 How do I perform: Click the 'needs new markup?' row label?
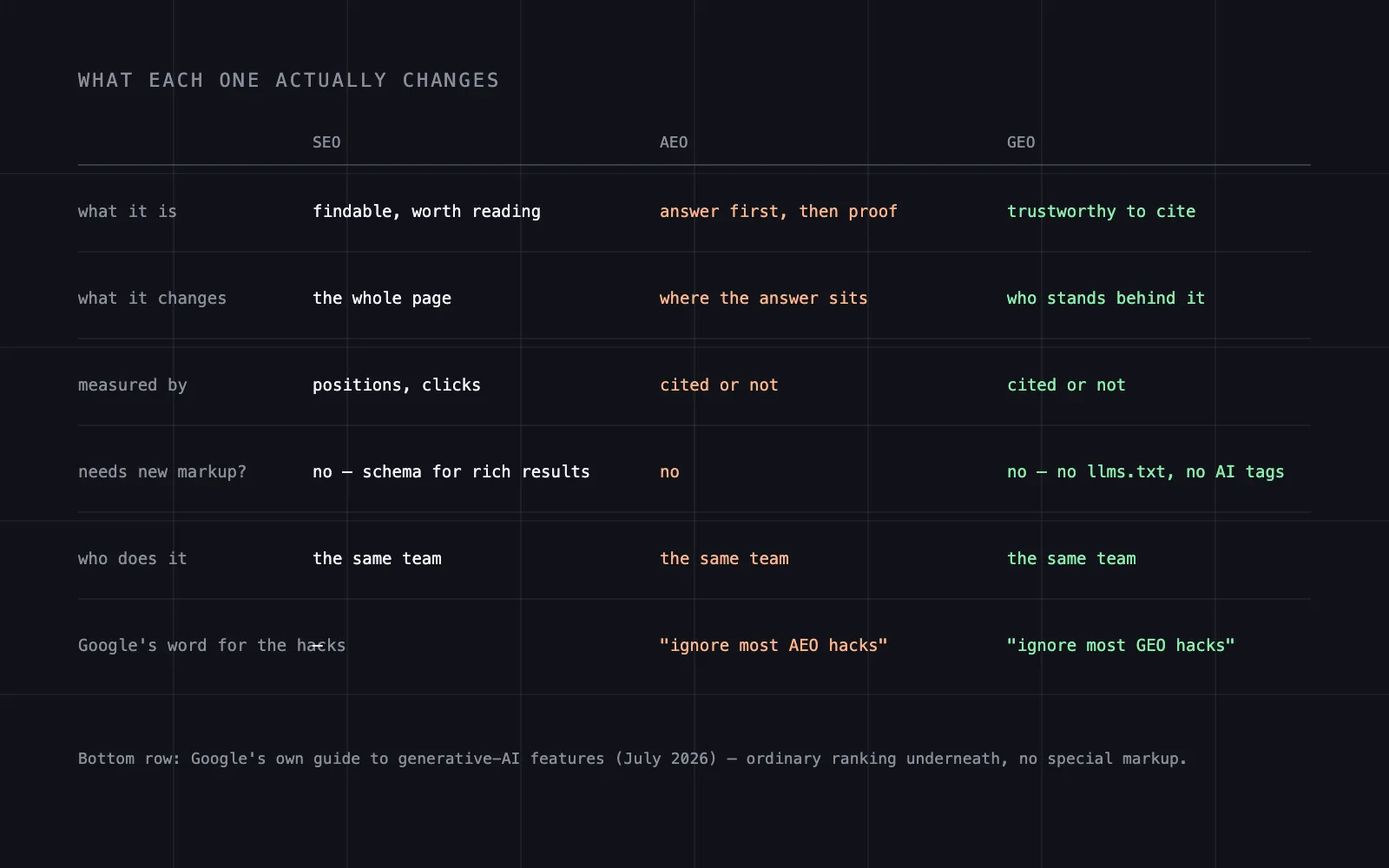pos(162,471)
